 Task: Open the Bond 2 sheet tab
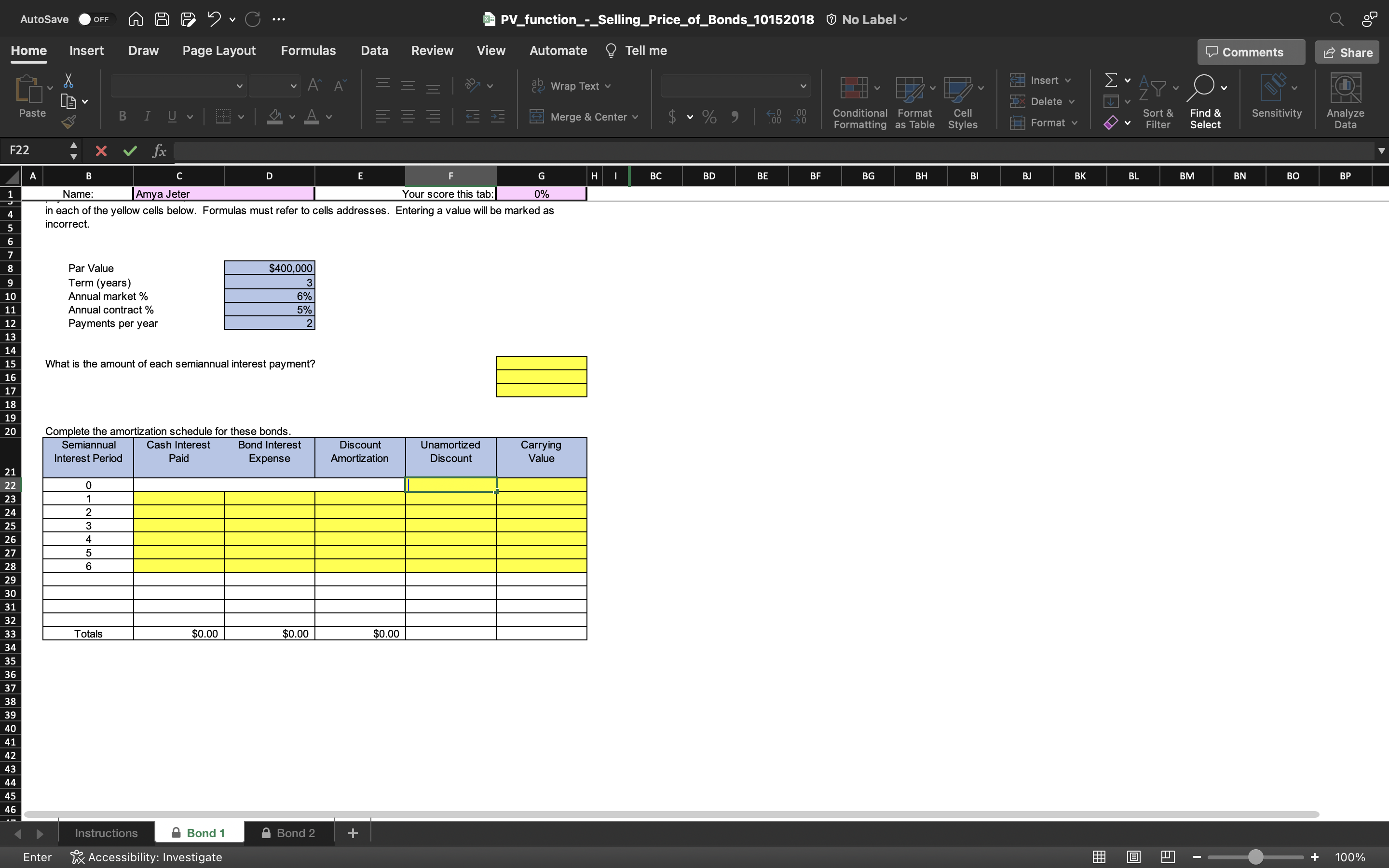pos(295,832)
